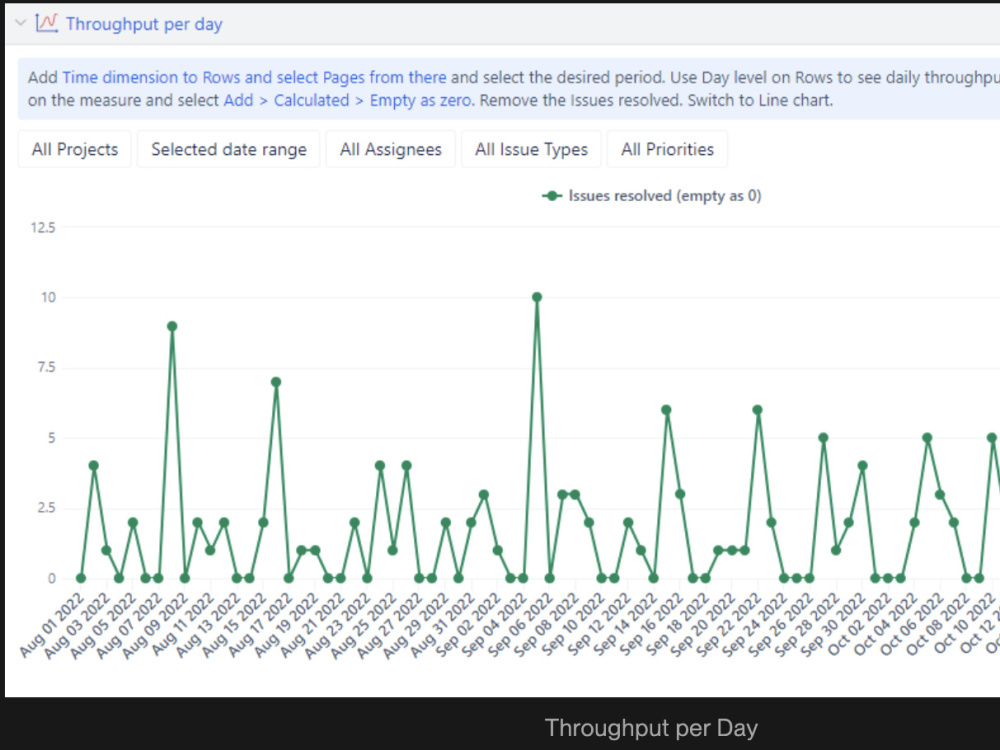
Task: Click the Oct 06 2022 axis label
Action: (911, 624)
